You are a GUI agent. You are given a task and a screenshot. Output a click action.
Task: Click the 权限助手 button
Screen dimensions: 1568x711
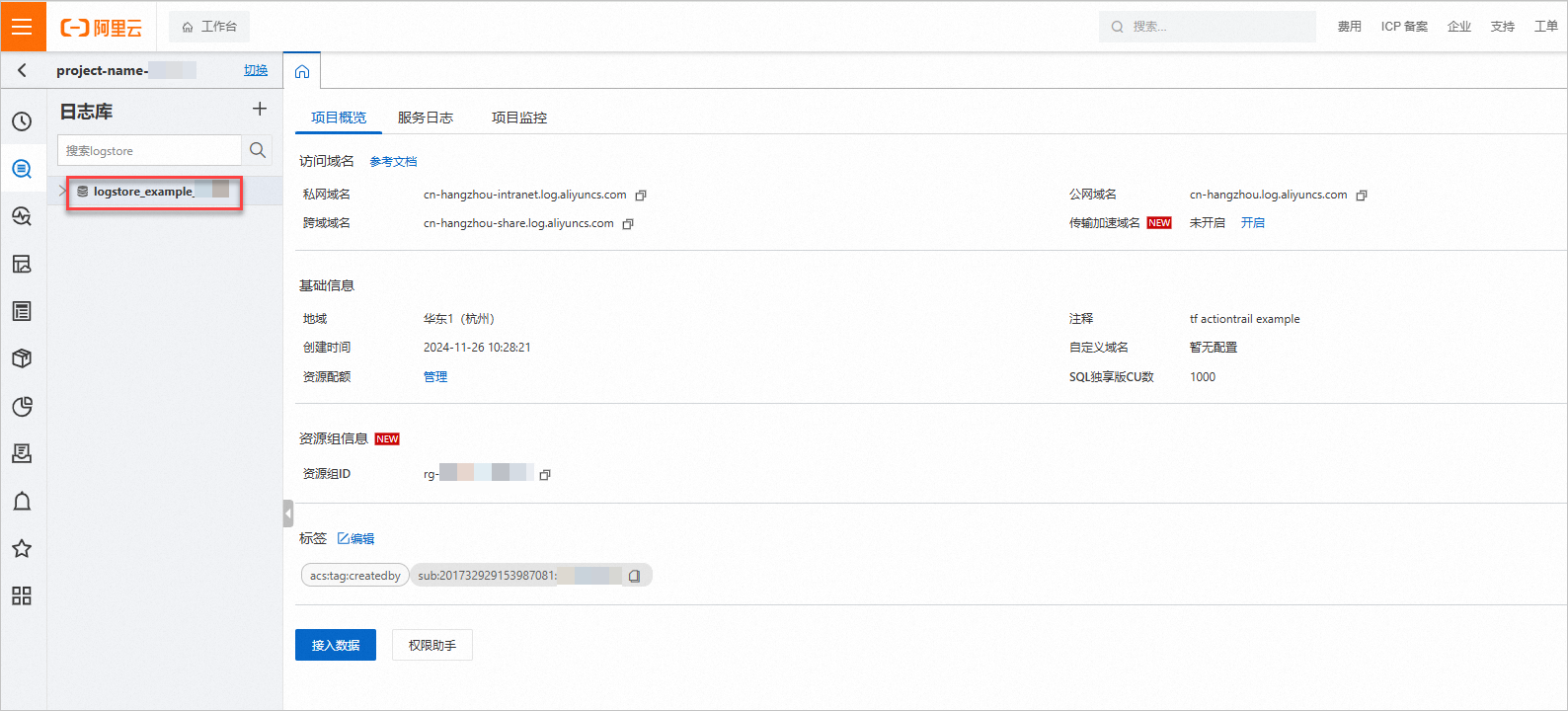pos(432,645)
